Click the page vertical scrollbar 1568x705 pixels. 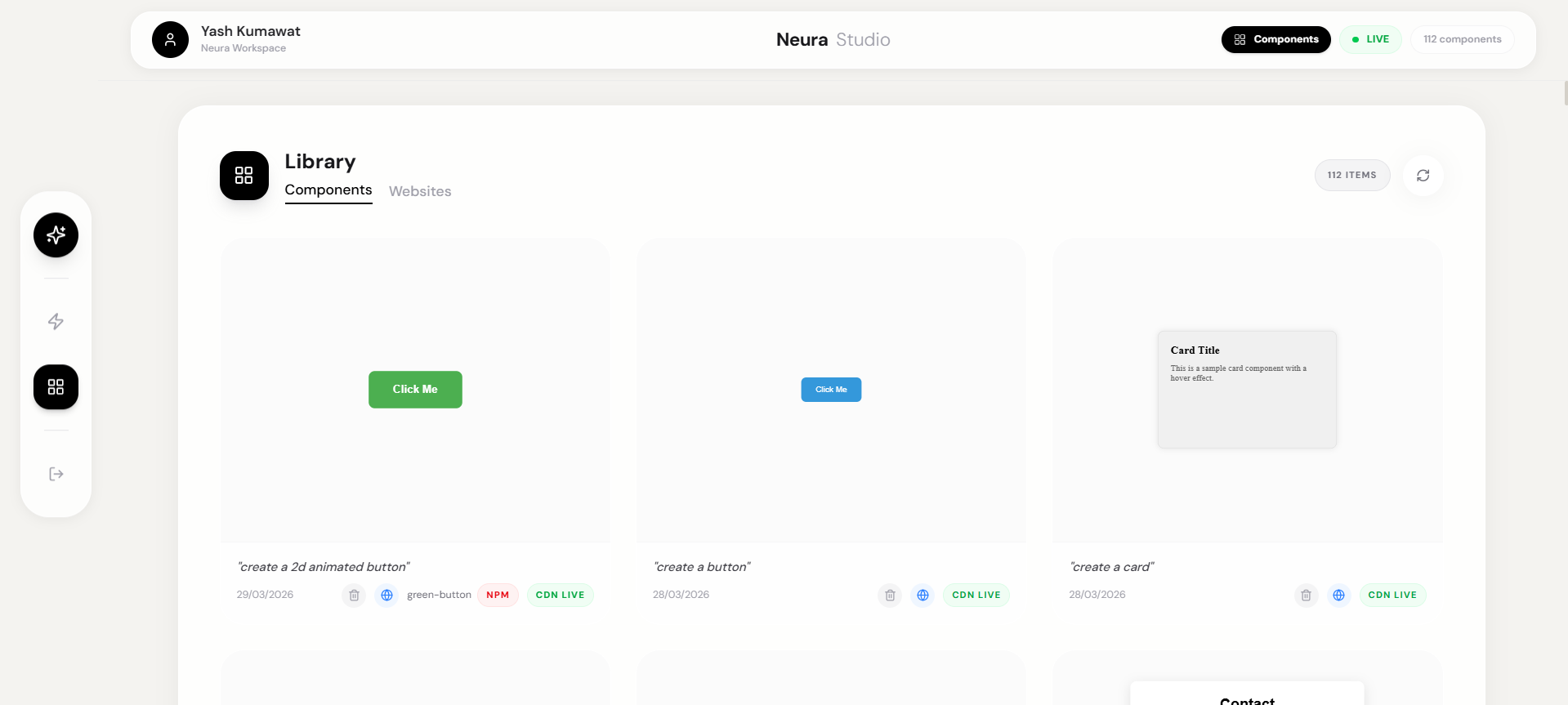pyautogui.click(x=1565, y=93)
